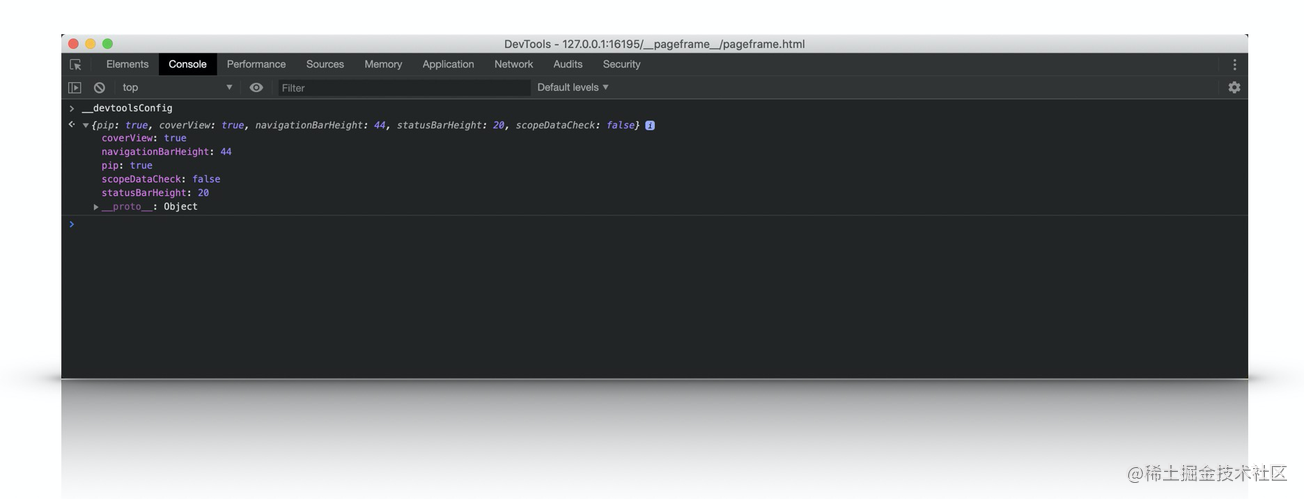Open the top JavaScript context dropdown

coord(177,88)
